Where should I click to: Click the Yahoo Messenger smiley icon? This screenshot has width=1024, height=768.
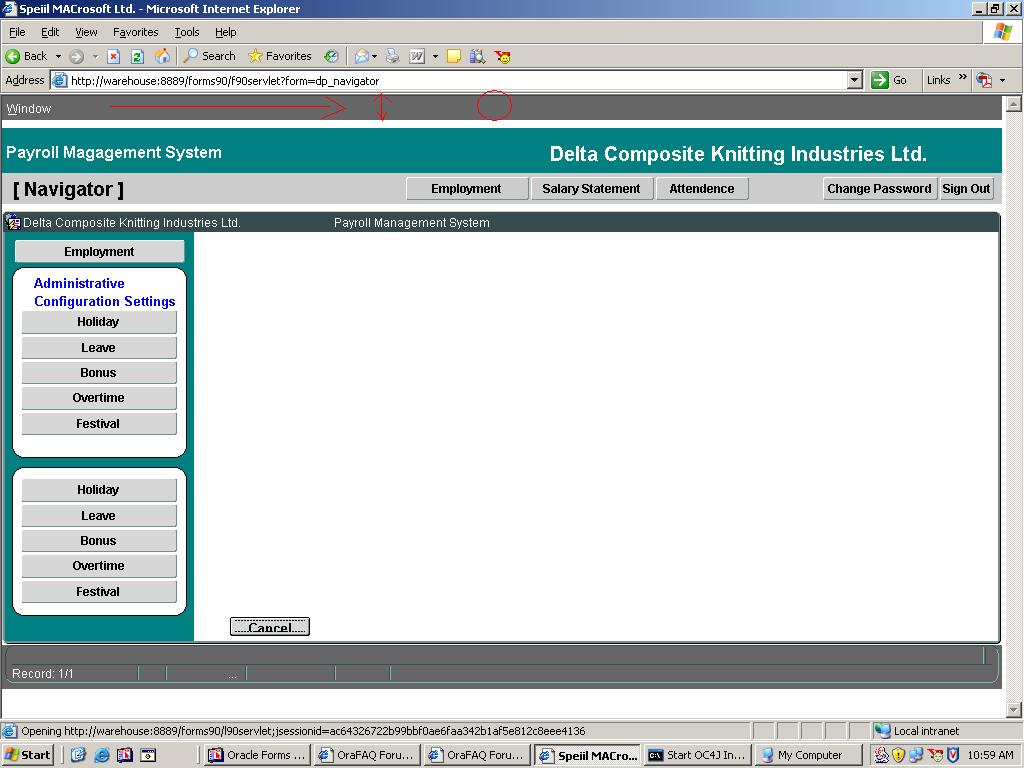click(x=502, y=56)
